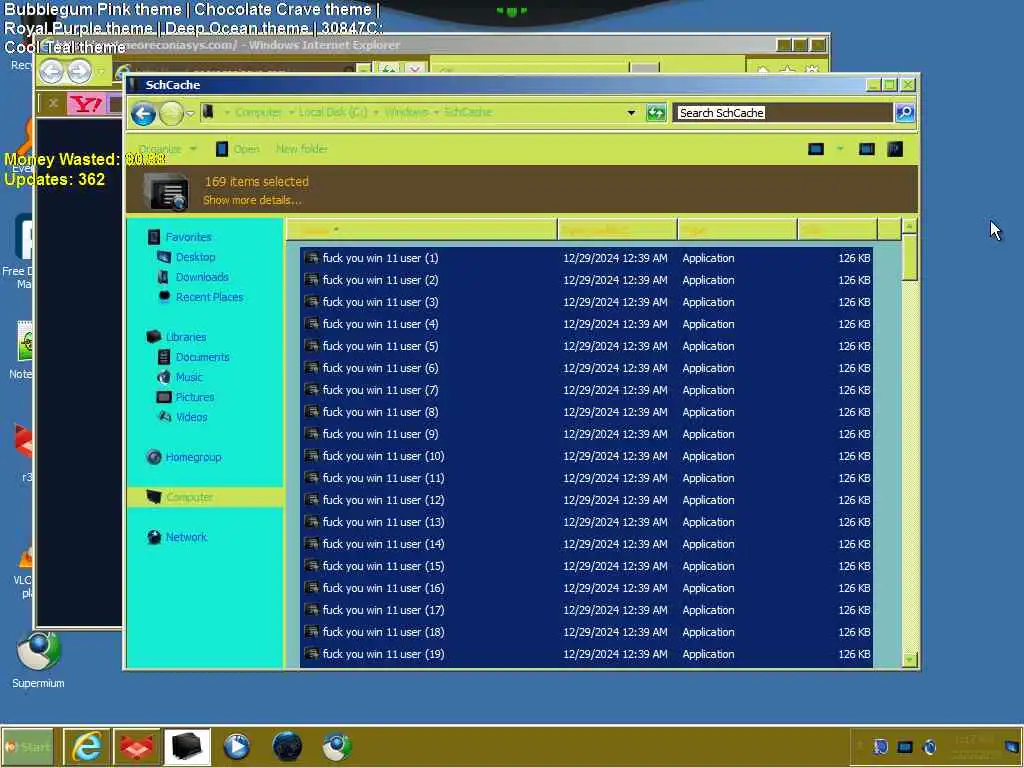Screen dimensions: 1024x768
Task: Open recent locations dropdown beside Forward button
Action: (x=190, y=114)
